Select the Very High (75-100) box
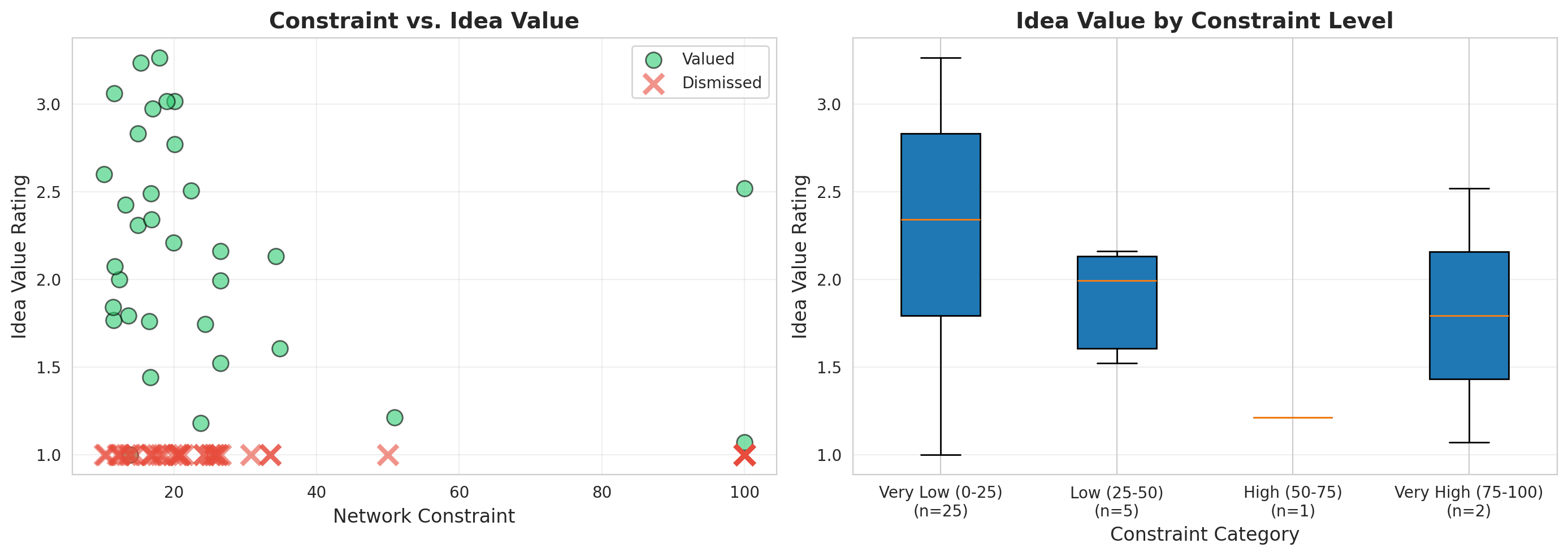 pyautogui.click(x=1468, y=316)
